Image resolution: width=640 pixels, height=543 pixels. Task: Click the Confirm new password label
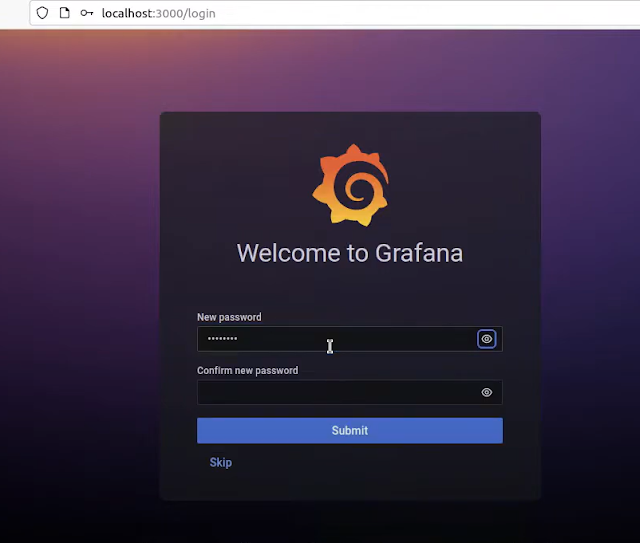(x=248, y=370)
